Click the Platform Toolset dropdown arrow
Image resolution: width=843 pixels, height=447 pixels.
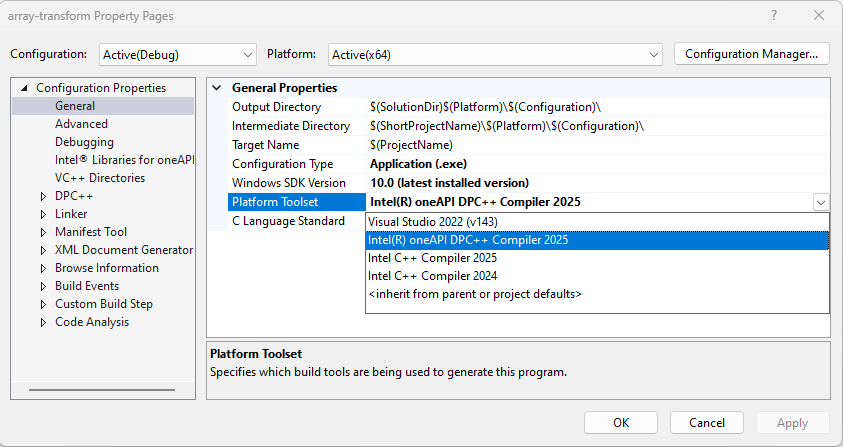[820, 202]
